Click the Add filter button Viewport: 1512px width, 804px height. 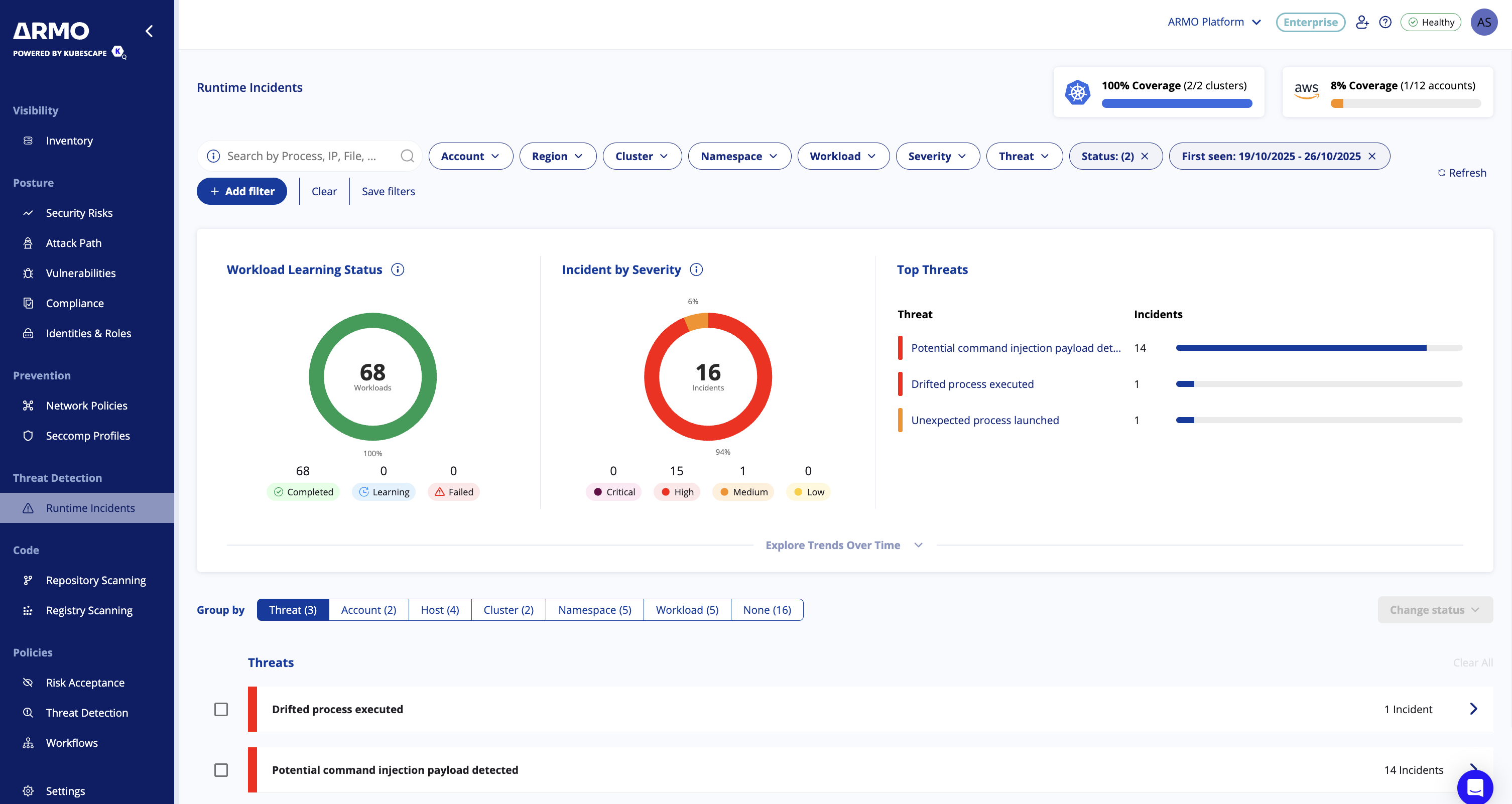241,191
